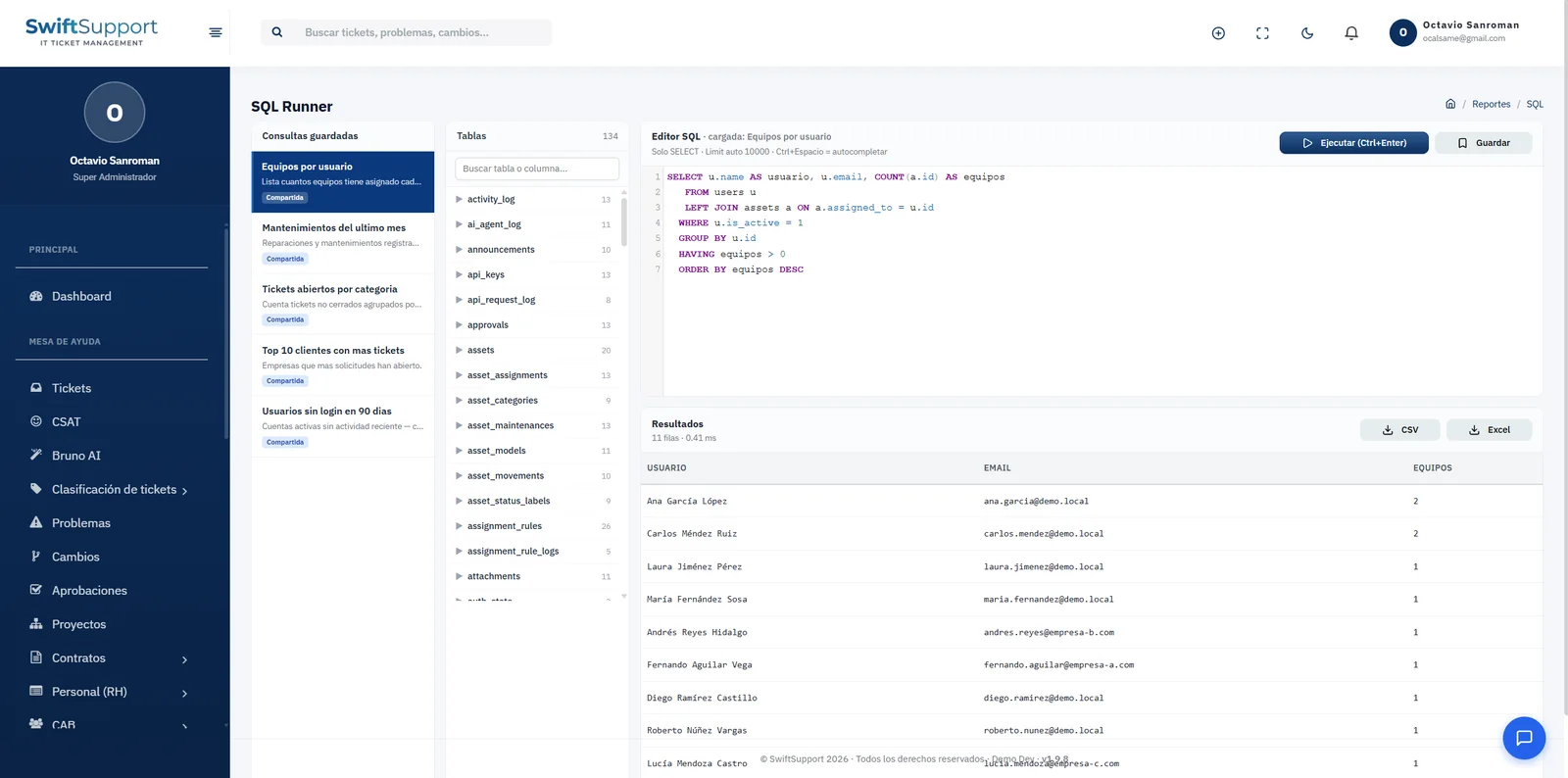Click the search magnifier icon
Viewport: 1568px width, 778px height.
[277, 32]
